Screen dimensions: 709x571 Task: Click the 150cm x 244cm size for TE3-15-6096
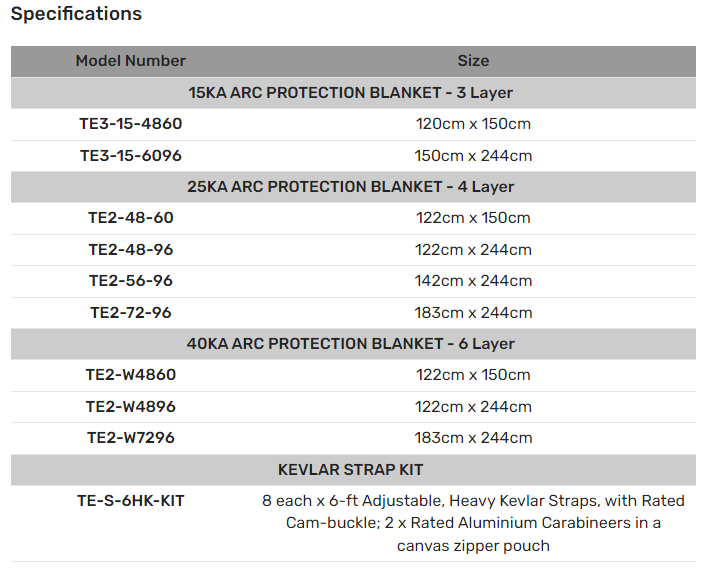point(473,156)
